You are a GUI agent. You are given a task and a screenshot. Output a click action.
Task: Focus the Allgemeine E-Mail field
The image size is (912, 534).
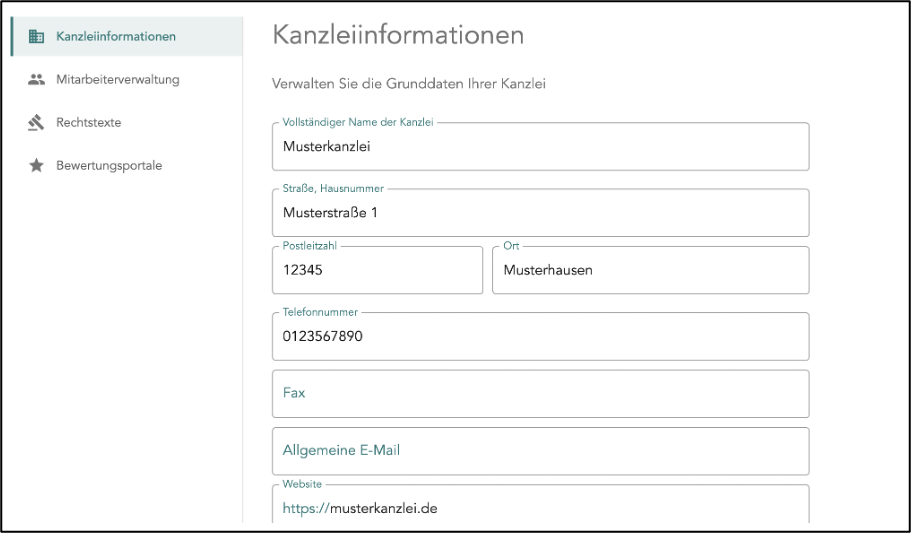[x=540, y=451]
